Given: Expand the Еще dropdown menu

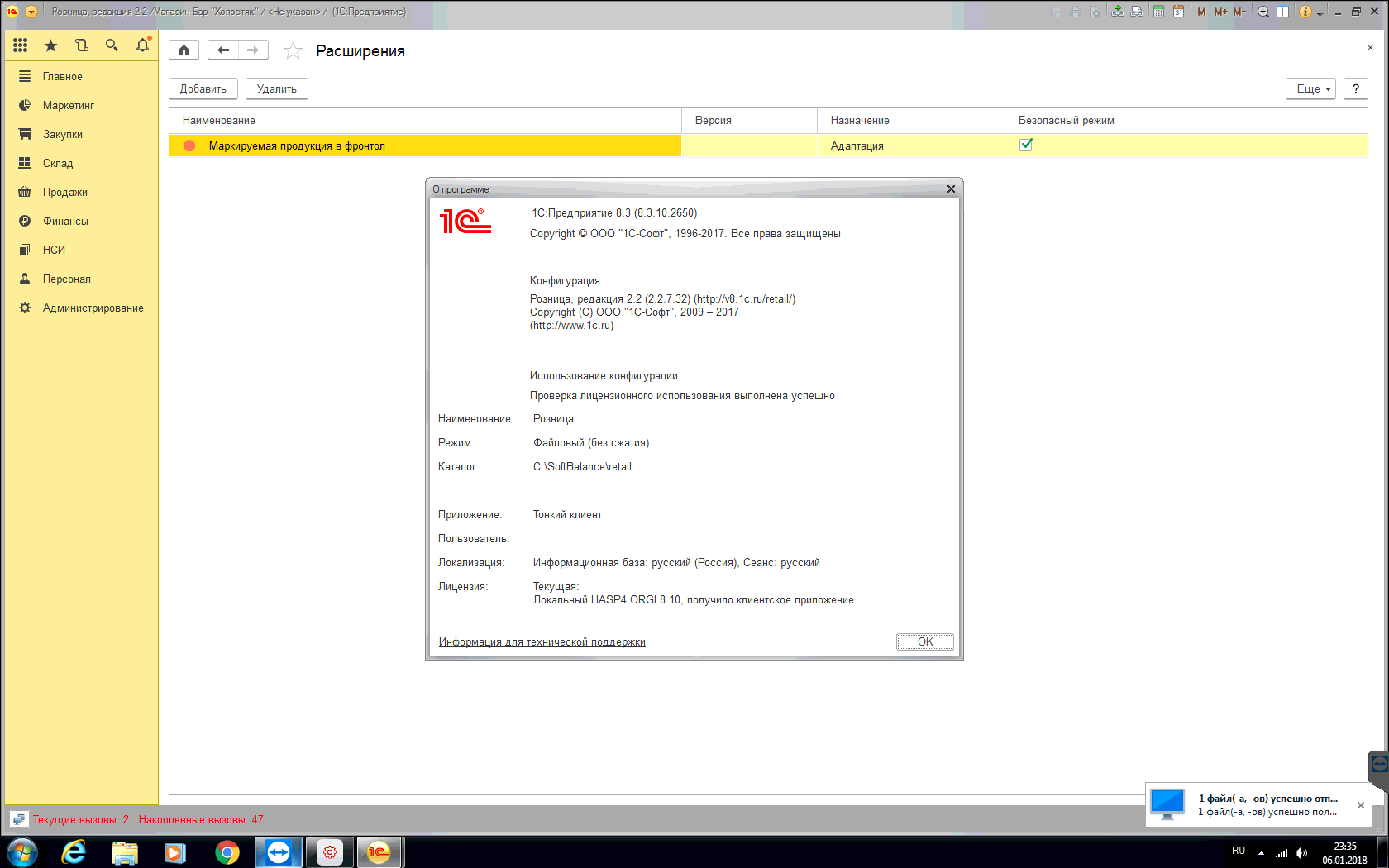Looking at the screenshot, I should [x=1310, y=88].
